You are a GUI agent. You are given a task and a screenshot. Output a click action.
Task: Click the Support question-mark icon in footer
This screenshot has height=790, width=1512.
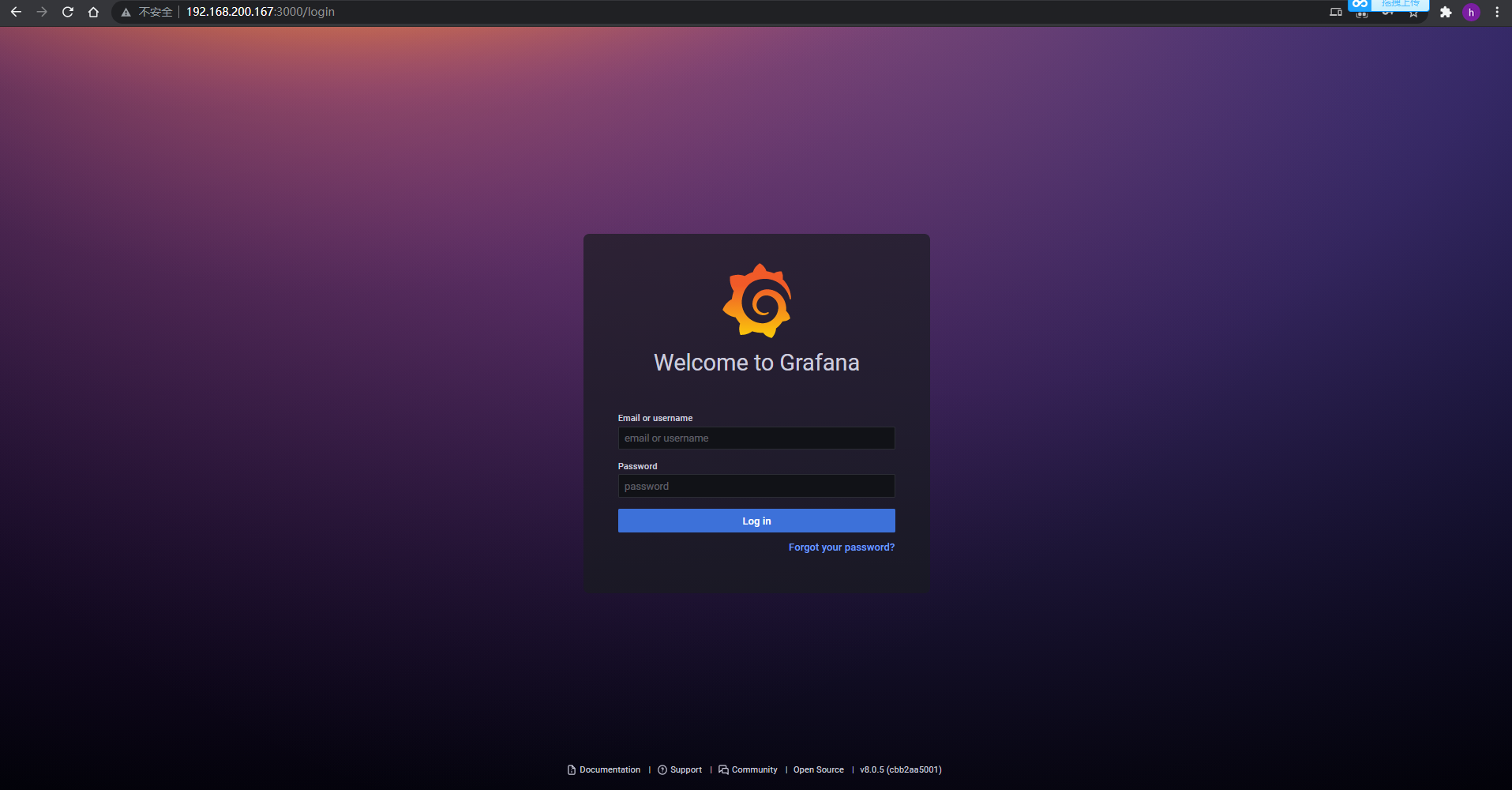(662, 770)
